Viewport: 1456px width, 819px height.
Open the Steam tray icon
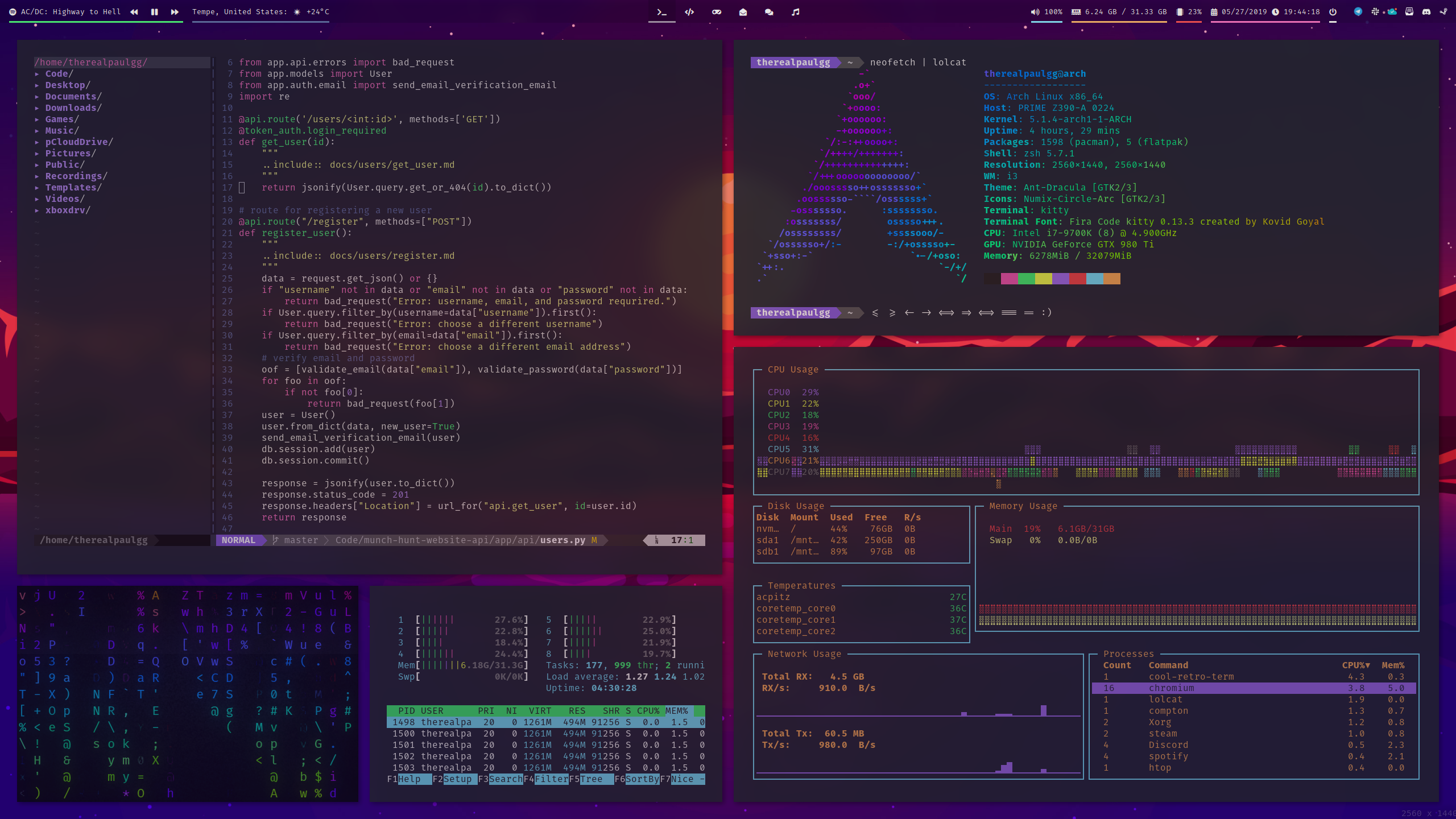point(1443,11)
